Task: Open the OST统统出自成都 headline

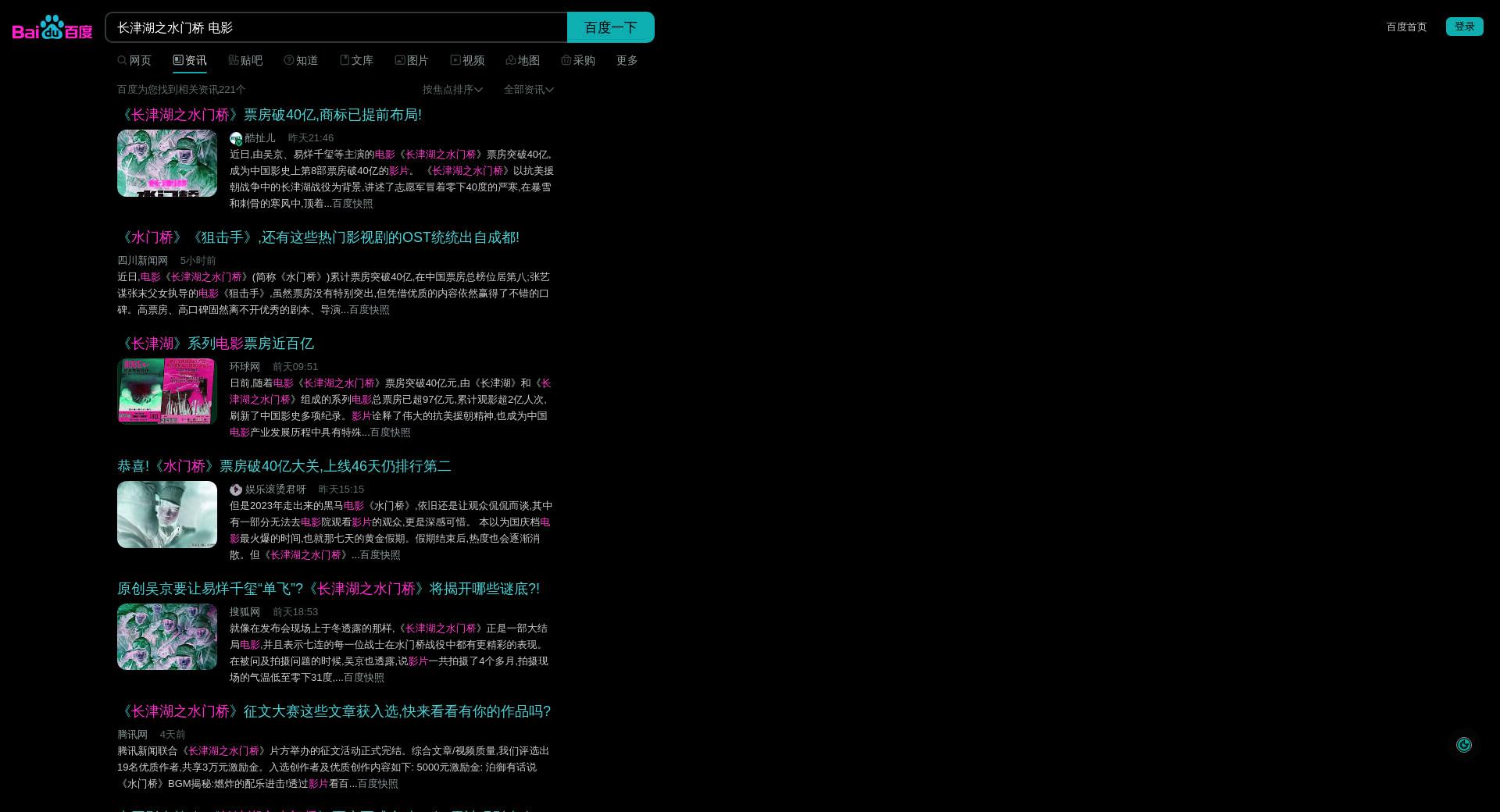Action: click(x=318, y=237)
